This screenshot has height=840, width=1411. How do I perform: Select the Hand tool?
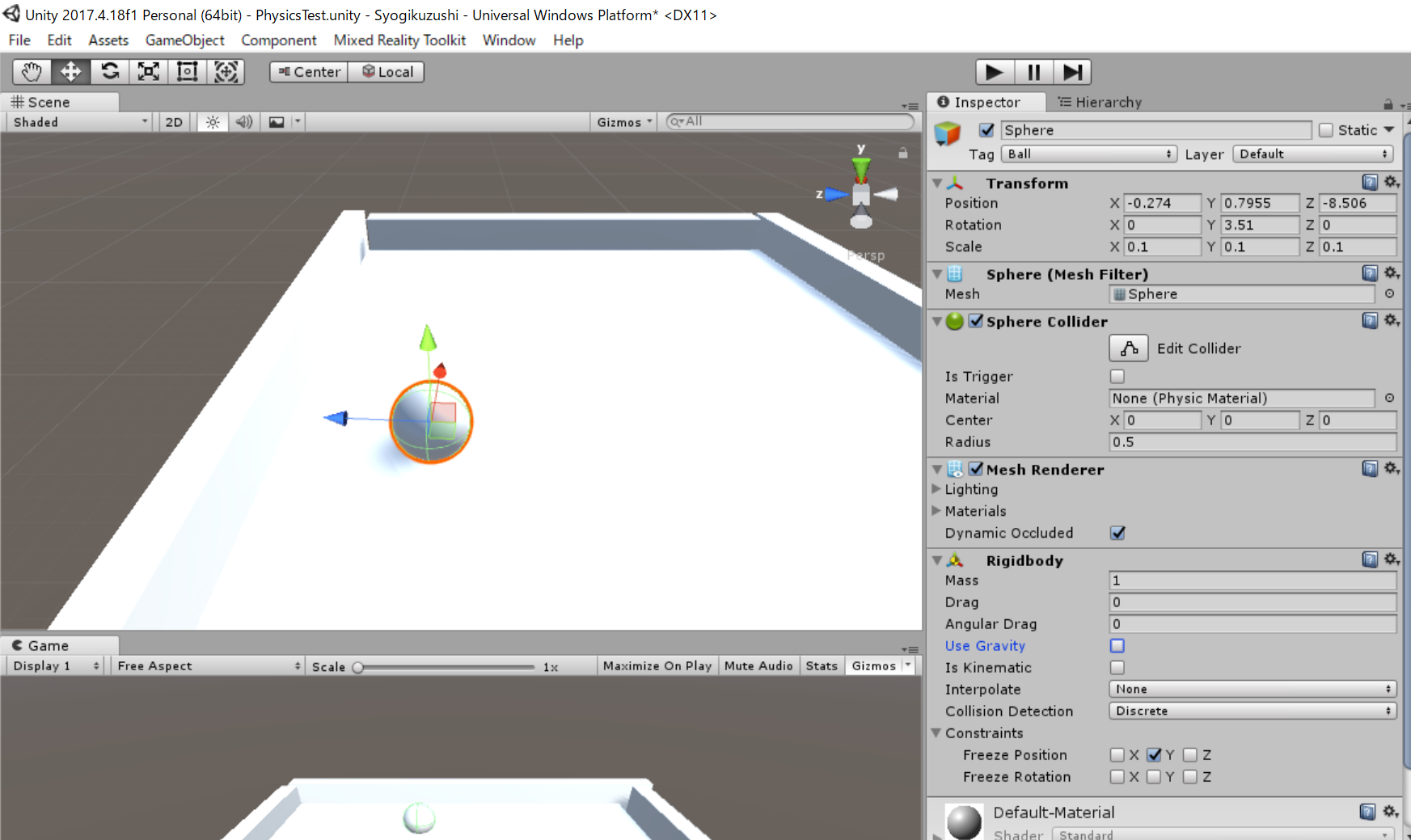pos(31,72)
